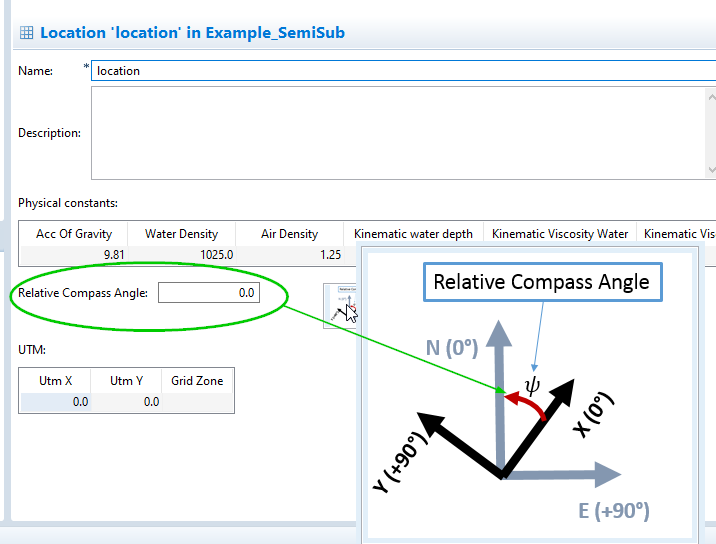Select the Relative Compass Angle input field
716x544 pixels.
click(208, 293)
